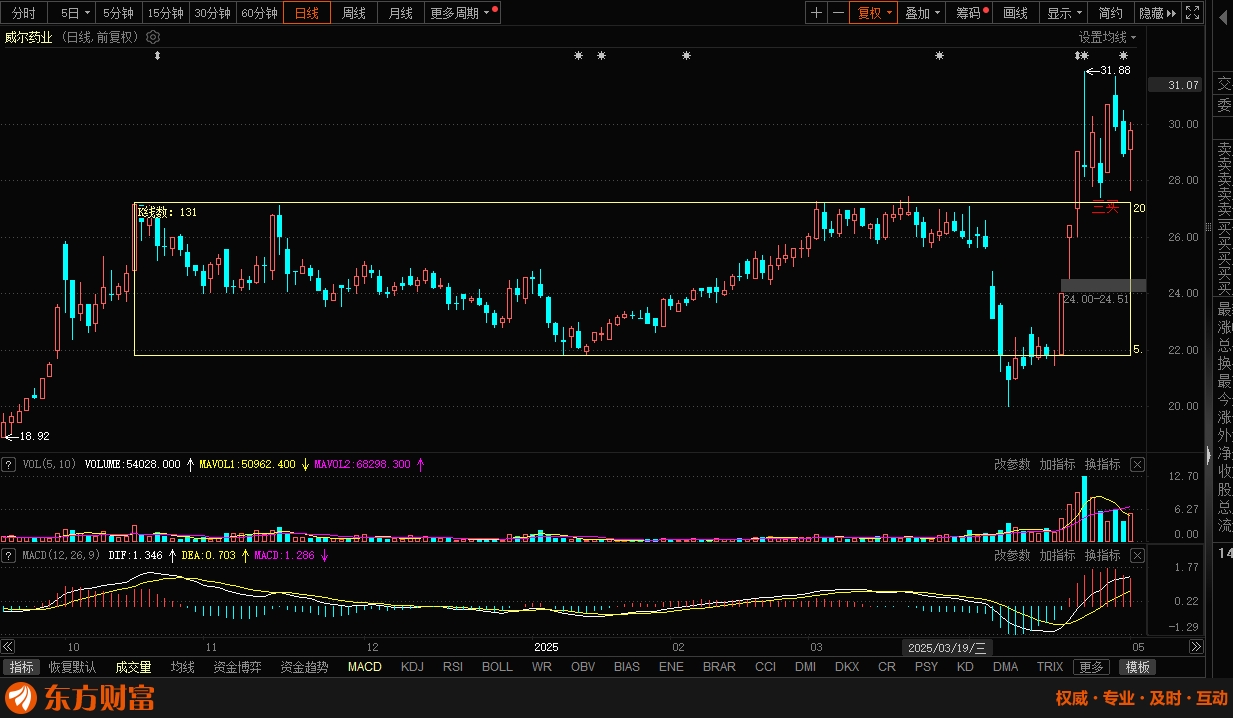The height and width of the screenshot is (718, 1233).
Task: Open the 复权 dropdown
Action: 872,13
